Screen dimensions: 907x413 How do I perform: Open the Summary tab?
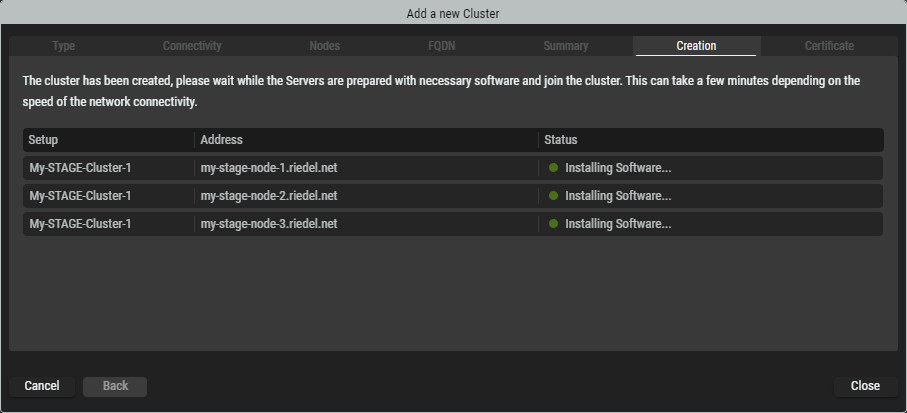click(x=566, y=46)
